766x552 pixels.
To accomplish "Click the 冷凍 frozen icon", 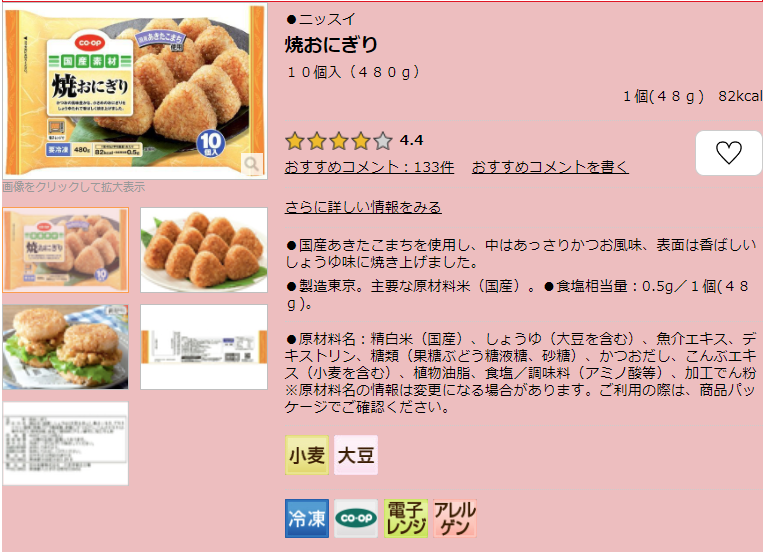I will pos(307,518).
